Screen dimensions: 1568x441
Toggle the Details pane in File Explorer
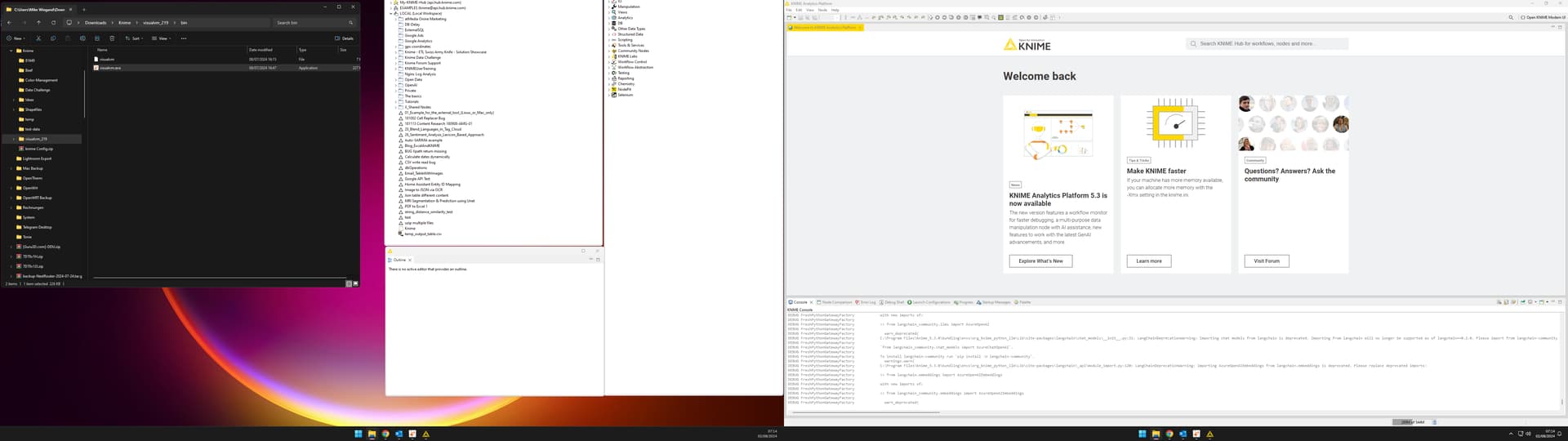click(x=344, y=38)
